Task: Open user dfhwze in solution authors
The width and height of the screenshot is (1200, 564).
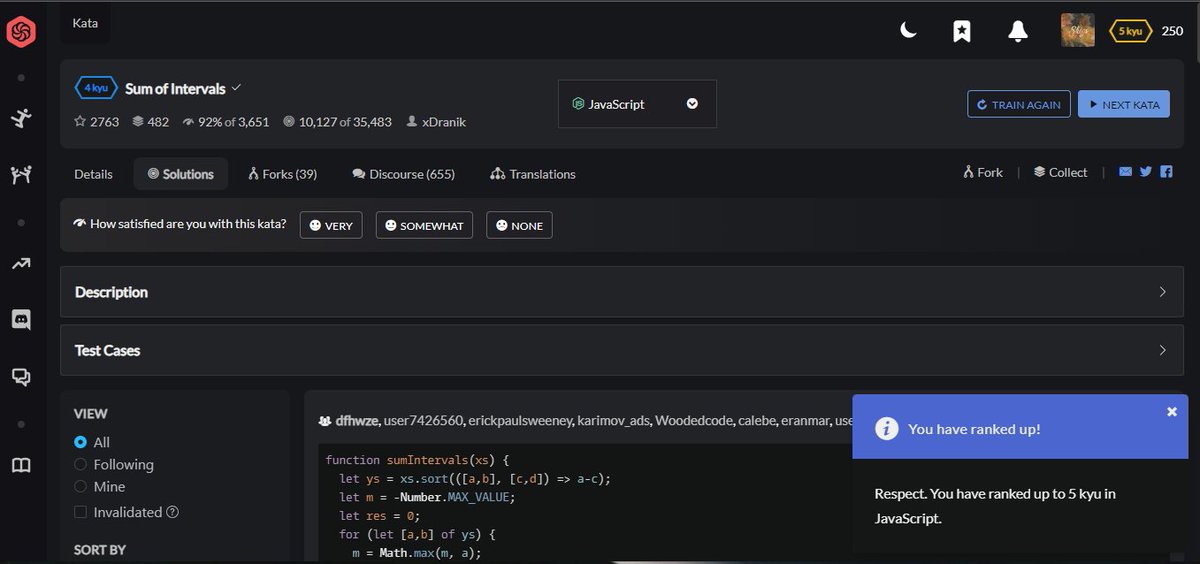Action: click(357, 421)
